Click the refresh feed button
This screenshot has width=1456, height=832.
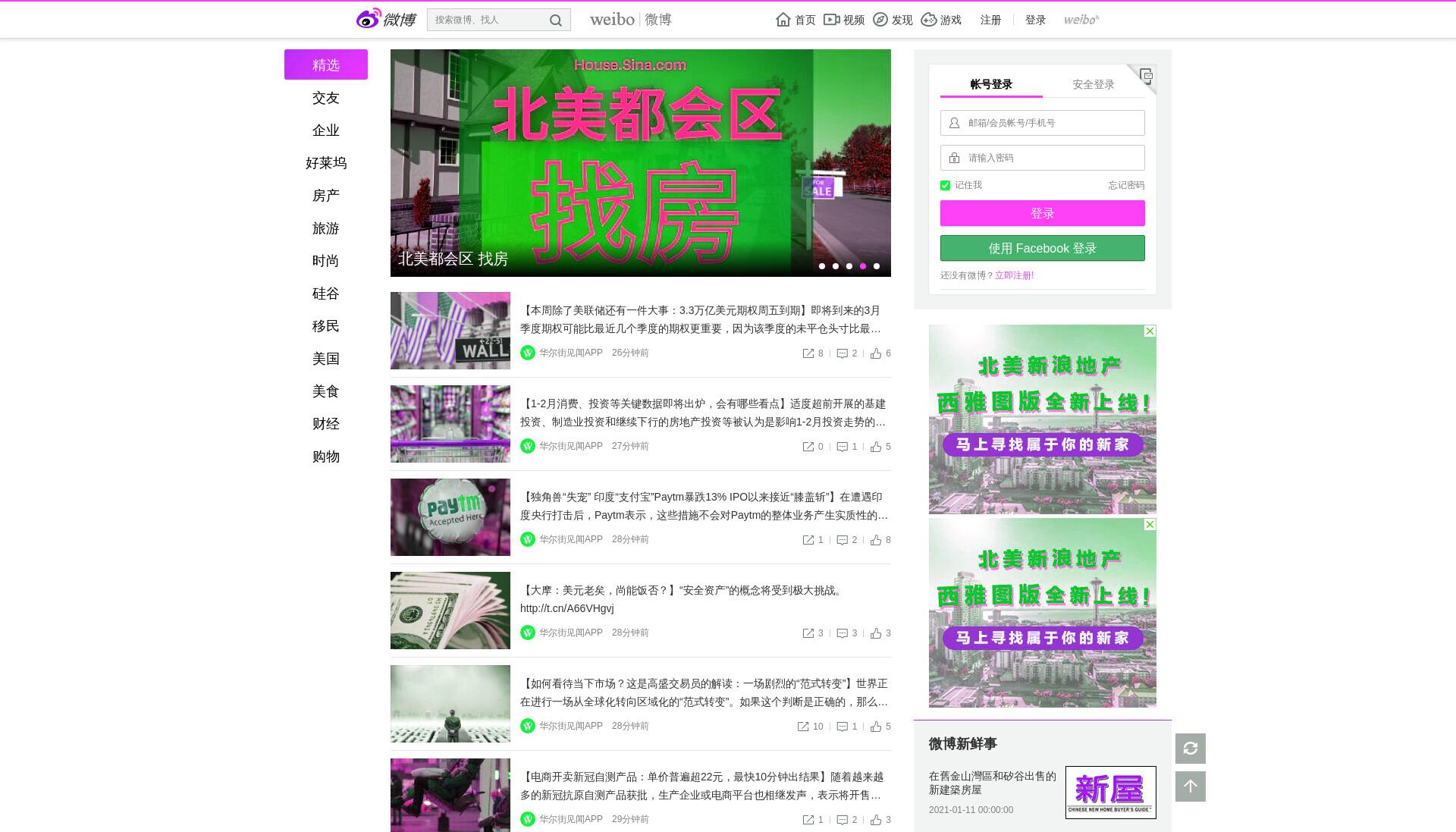(1191, 749)
